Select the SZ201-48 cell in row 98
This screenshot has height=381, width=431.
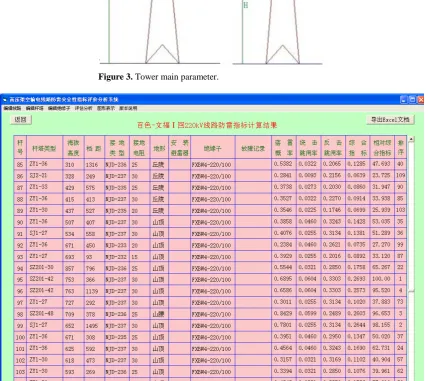pyautogui.click(x=44, y=314)
